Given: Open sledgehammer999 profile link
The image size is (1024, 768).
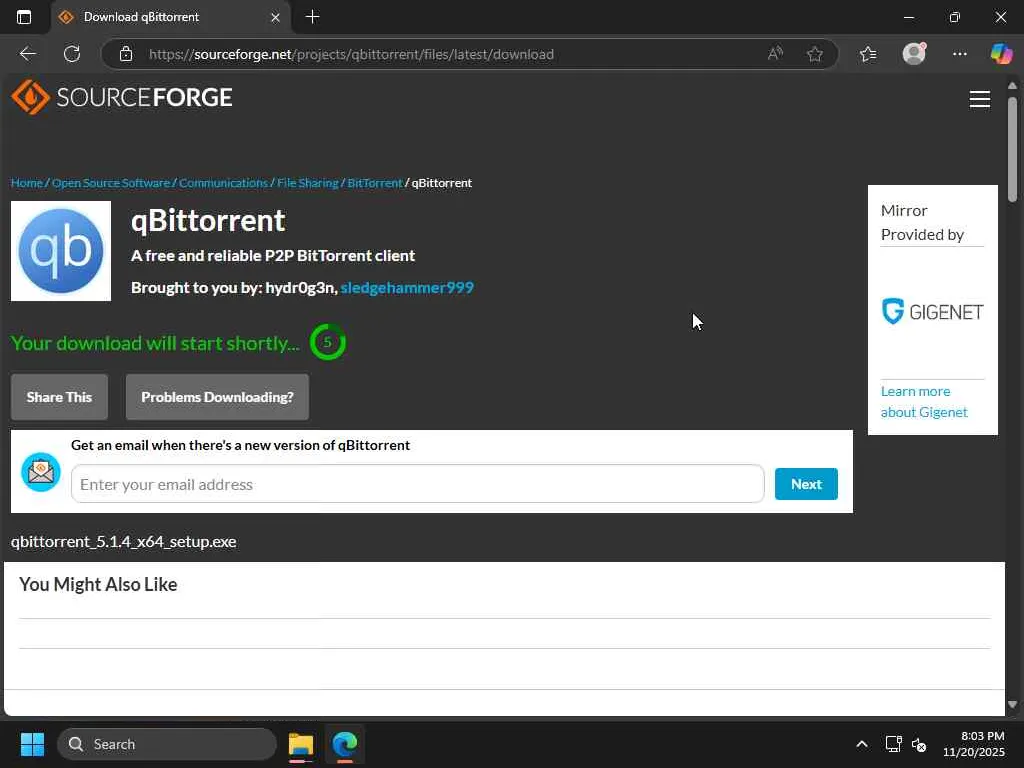Looking at the screenshot, I should (x=407, y=287).
